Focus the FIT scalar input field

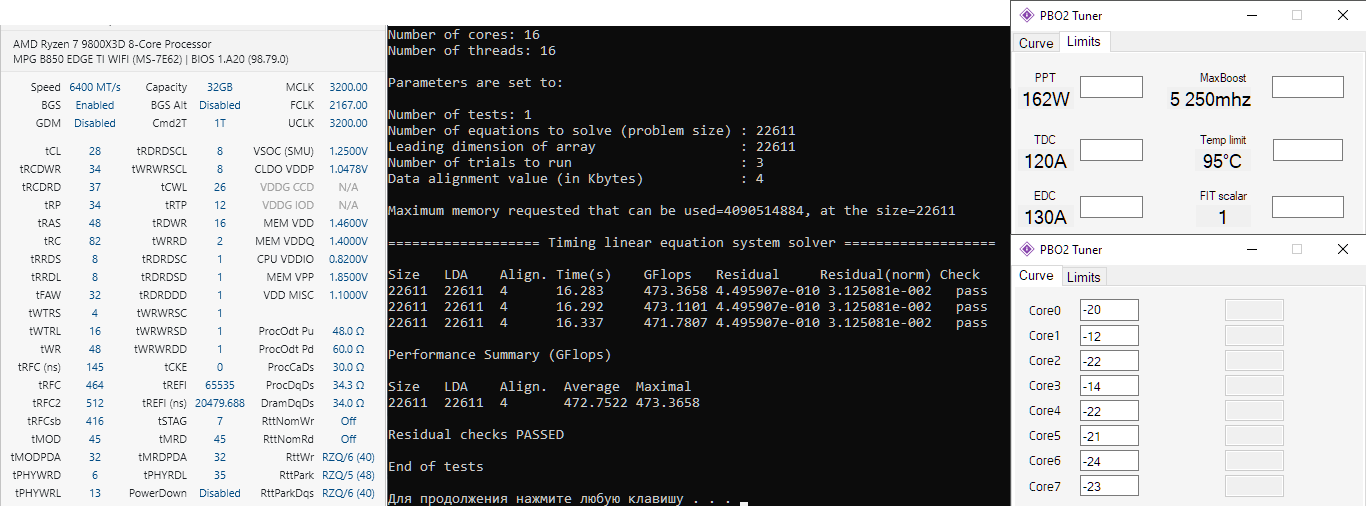pos(1307,207)
